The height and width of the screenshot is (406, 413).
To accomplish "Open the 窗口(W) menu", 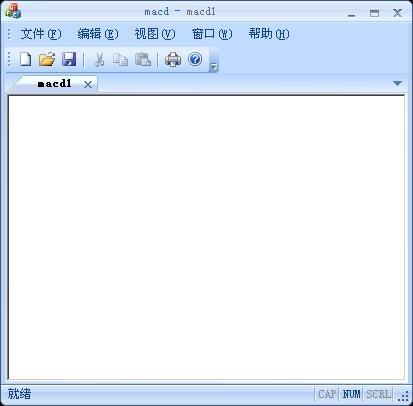I will coord(212,34).
